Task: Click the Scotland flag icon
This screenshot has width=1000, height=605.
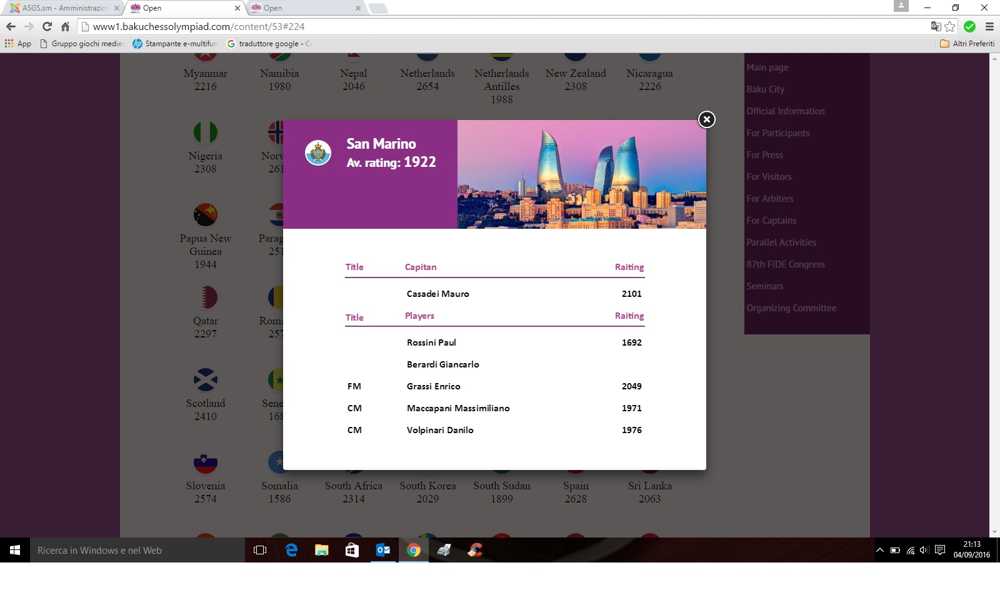Action: point(205,379)
